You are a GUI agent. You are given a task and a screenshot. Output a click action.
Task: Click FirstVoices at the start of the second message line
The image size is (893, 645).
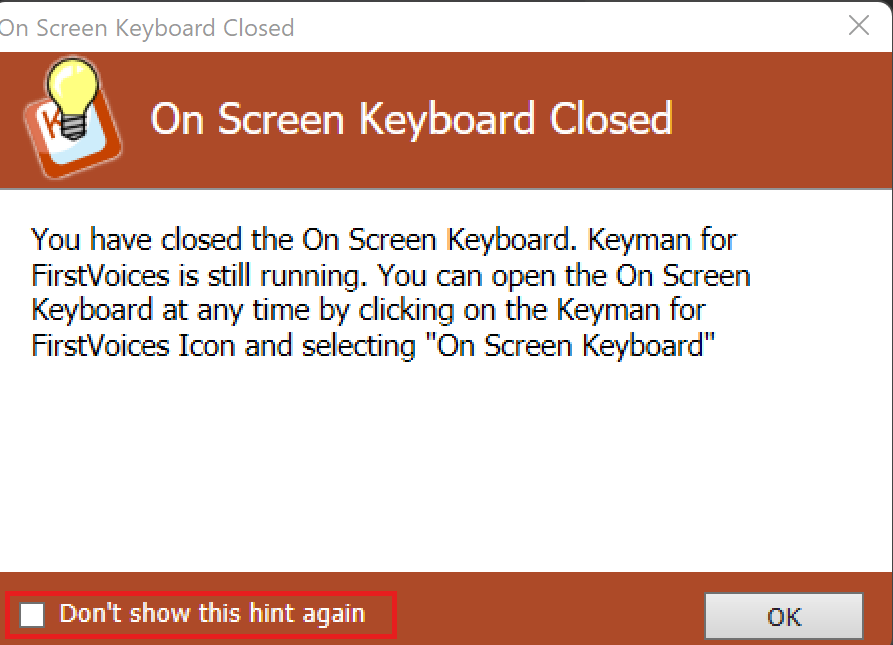(100, 276)
